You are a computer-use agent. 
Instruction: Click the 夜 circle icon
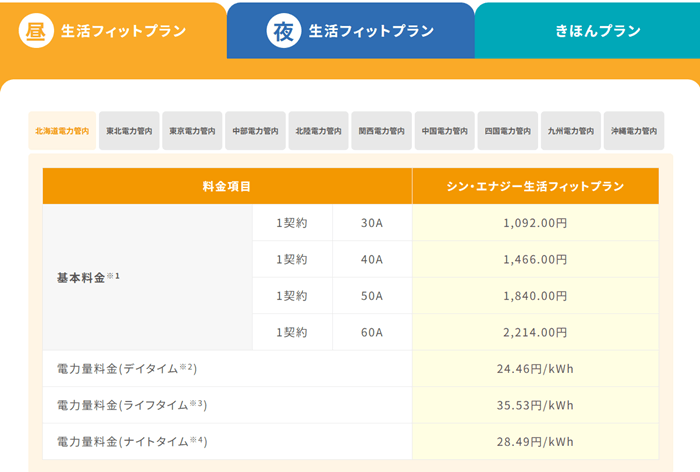pyautogui.click(x=283, y=31)
